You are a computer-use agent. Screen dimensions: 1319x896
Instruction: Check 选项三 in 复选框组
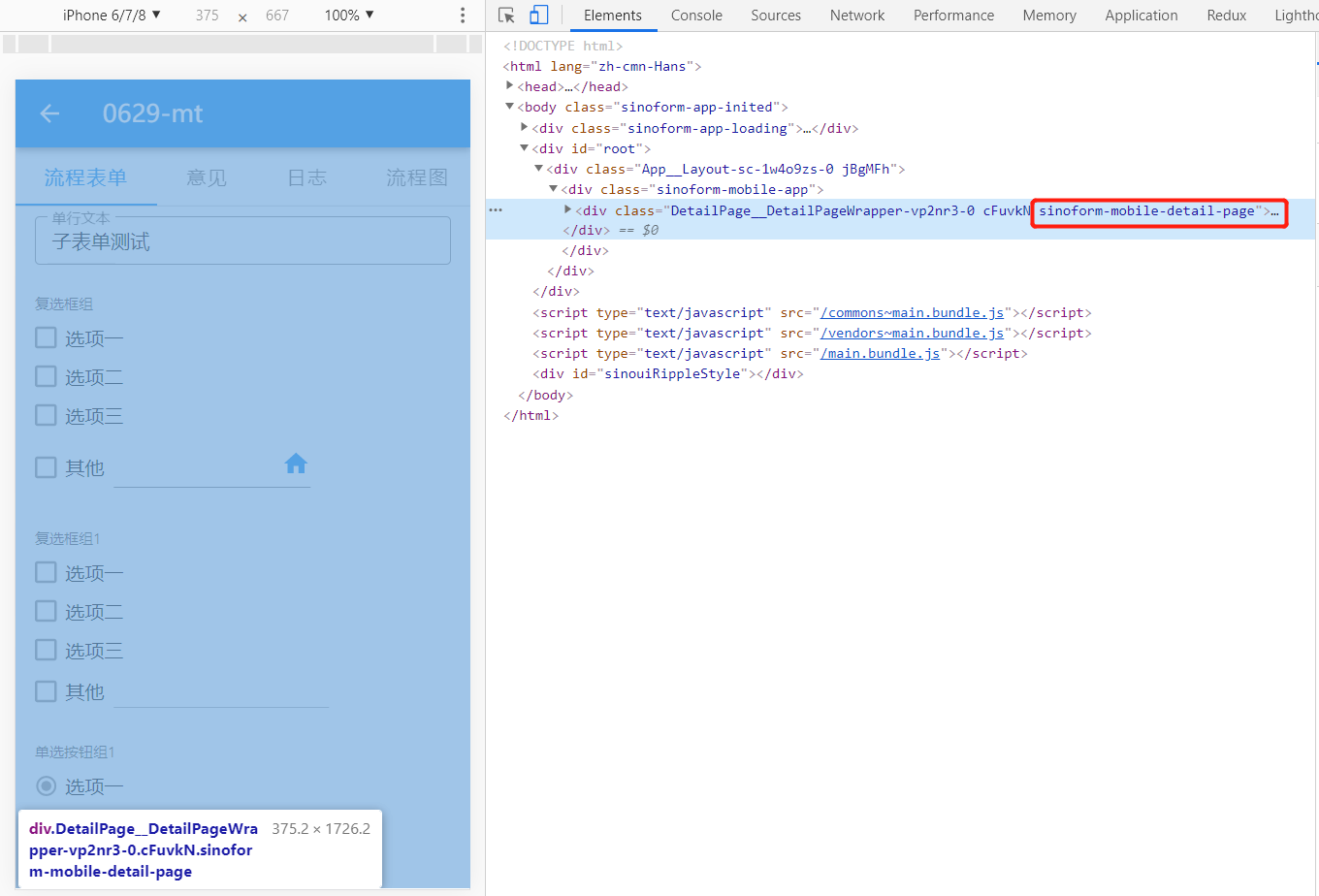point(46,415)
